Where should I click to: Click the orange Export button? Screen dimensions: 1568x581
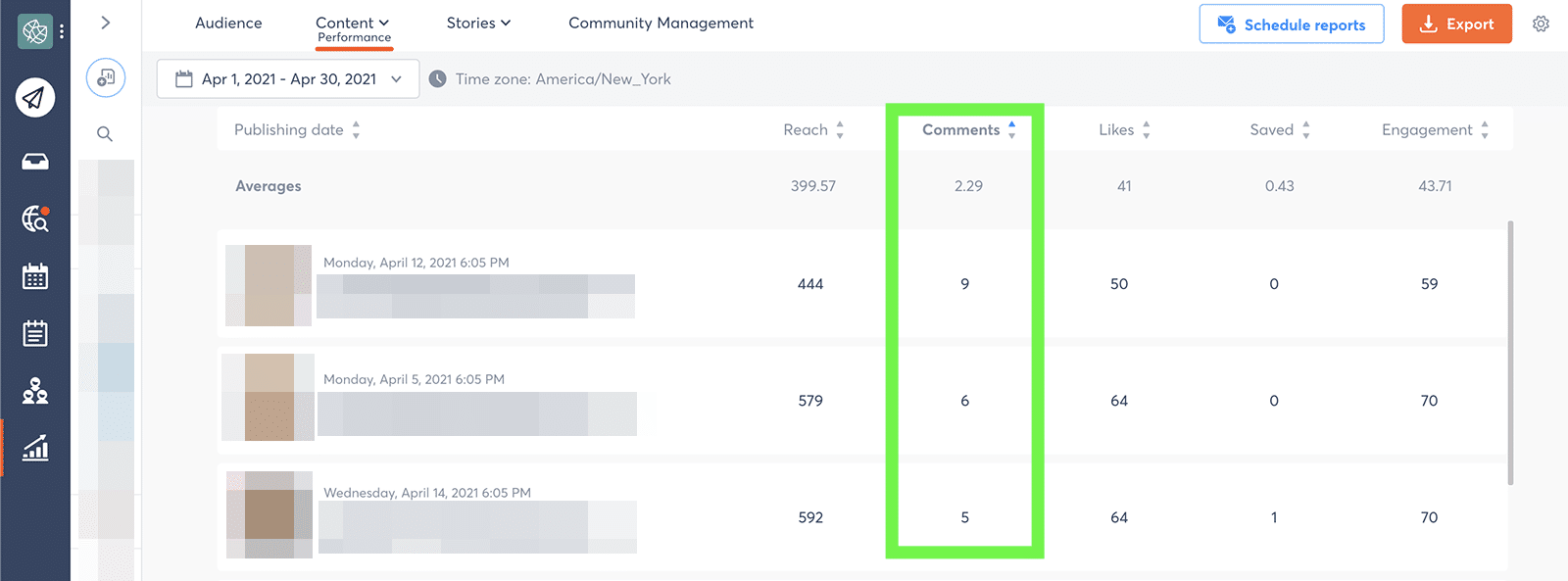tap(1456, 24)
